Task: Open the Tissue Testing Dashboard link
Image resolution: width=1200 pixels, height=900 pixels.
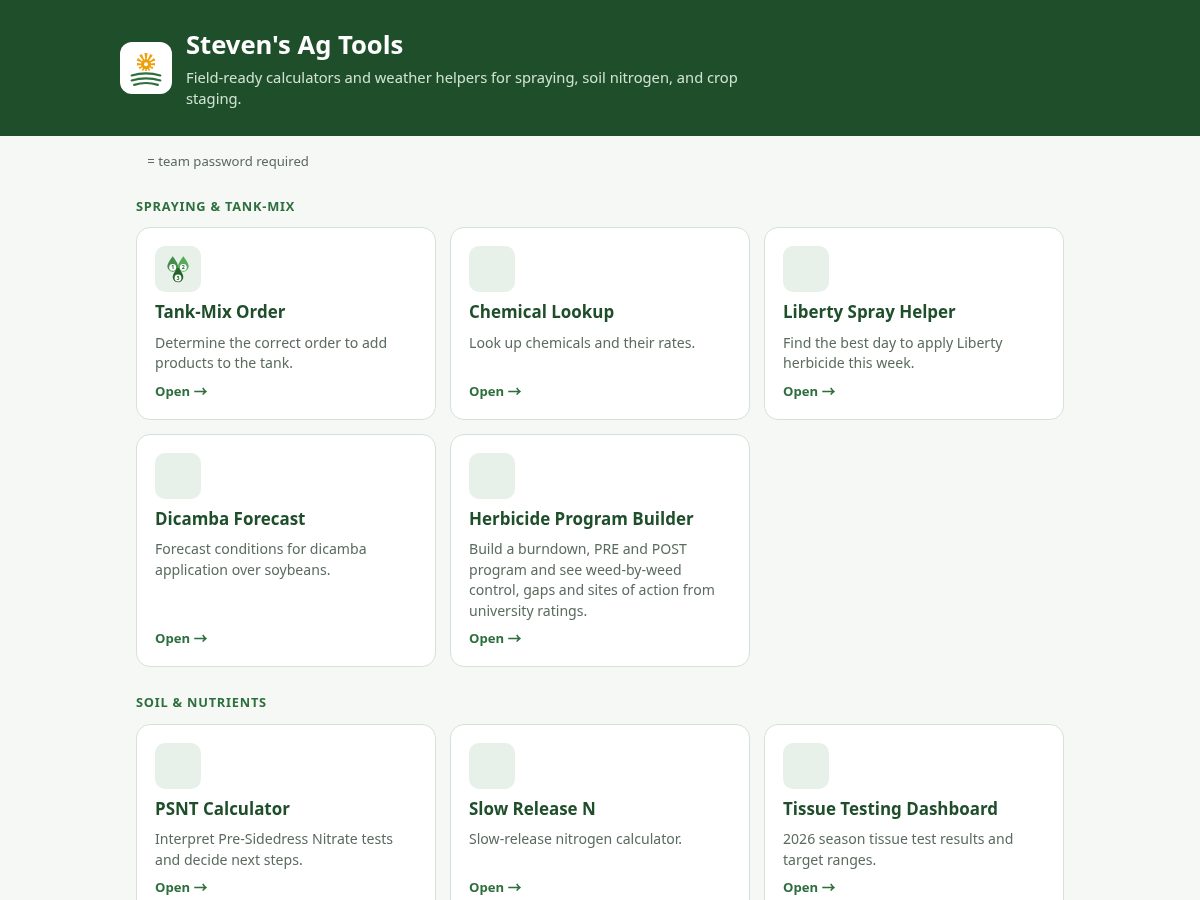Action: click(809, 887)
